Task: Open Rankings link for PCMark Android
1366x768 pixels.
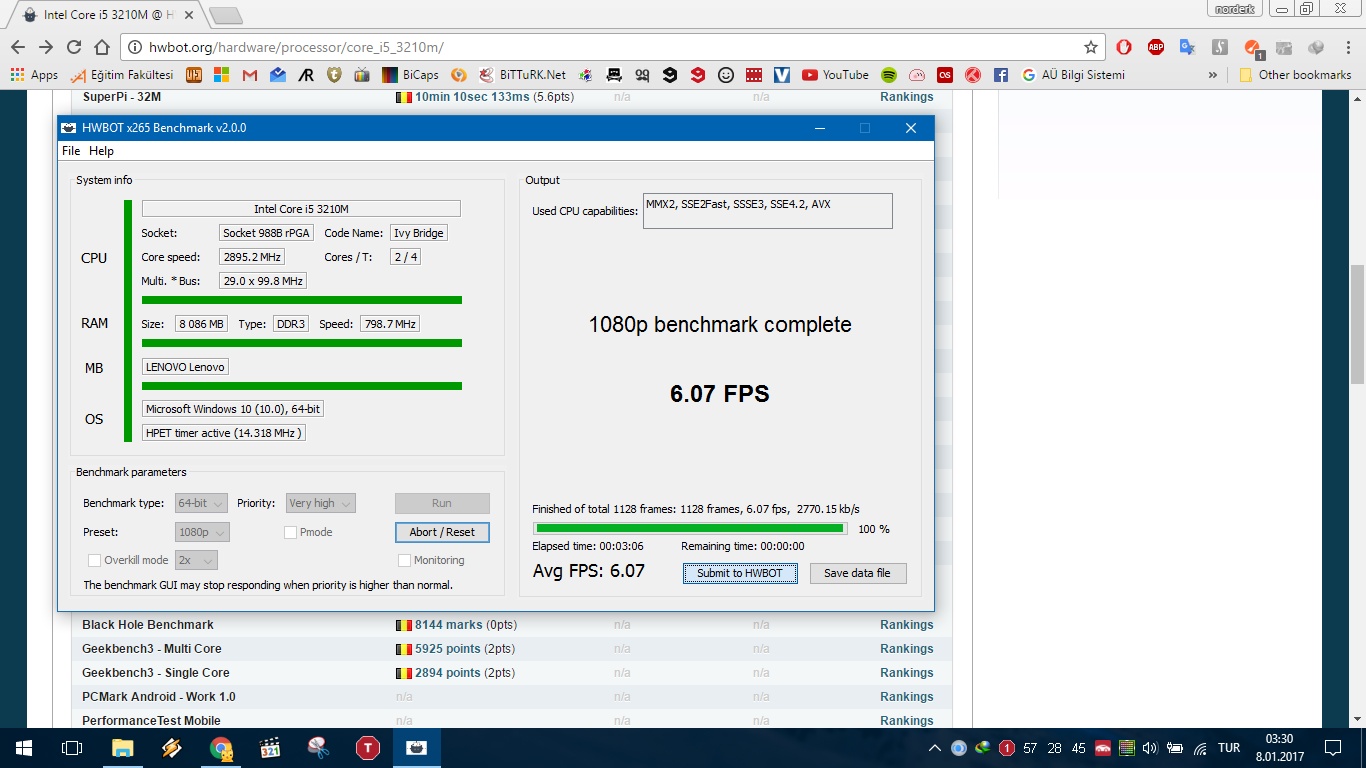Action: [906, 697]
